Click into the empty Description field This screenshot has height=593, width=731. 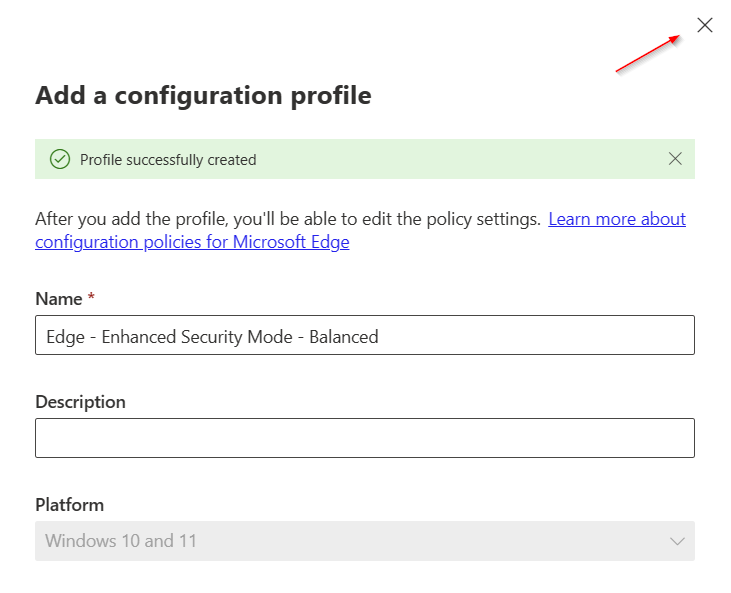[x=364, y=438]
